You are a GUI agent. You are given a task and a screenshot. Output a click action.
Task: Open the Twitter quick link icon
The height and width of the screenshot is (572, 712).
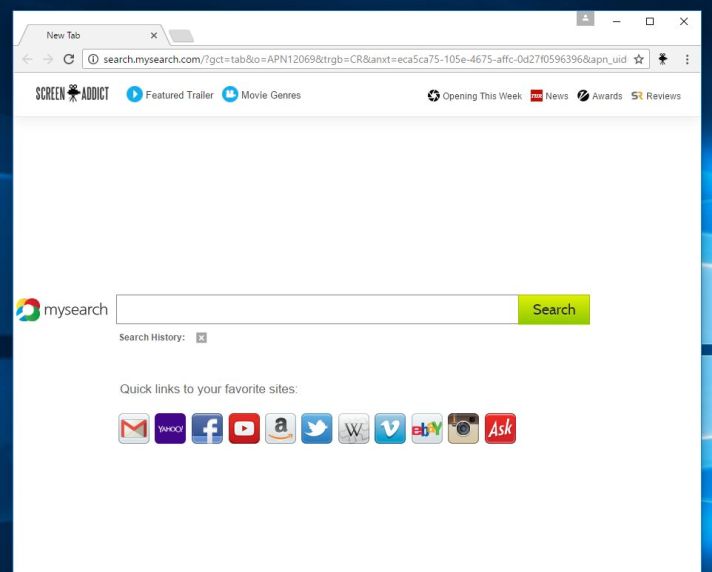tap(317, 428)
